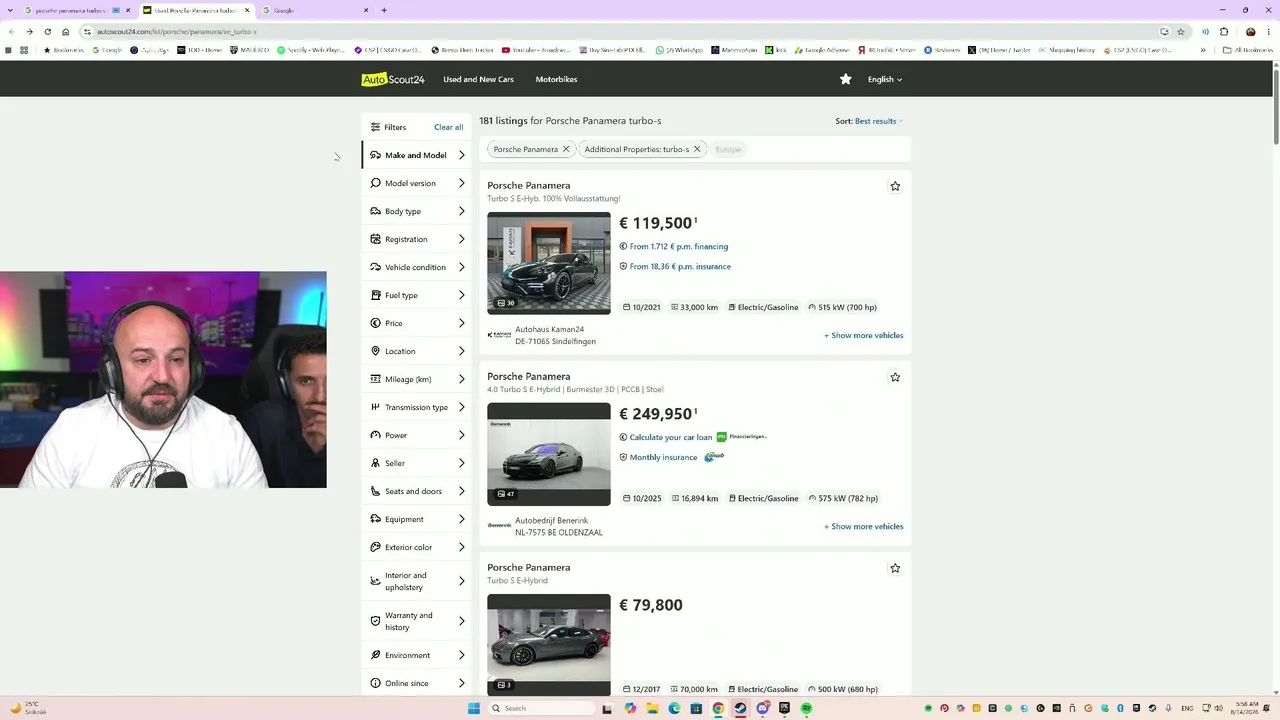Show more vehicles from Autohaus Kaman24
Image resolution: width=1280 pixels, height=720 pixels.
864,335
